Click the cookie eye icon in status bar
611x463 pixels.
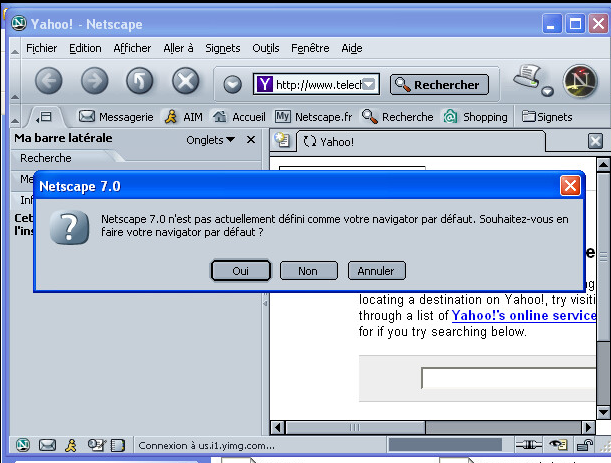click(558, 445)
